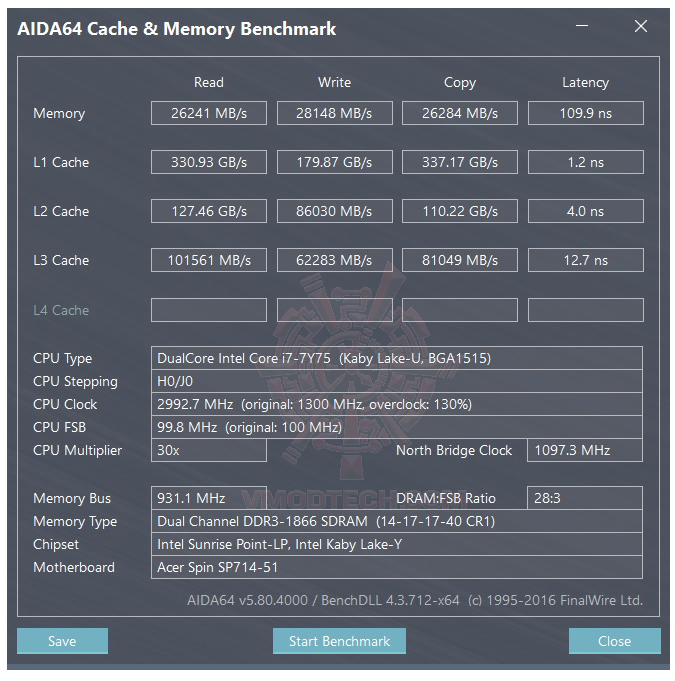The image size is (675, 681).
Task: Select Memory Copy value 26284 MB/s
Action: click(x=460, y=113)
